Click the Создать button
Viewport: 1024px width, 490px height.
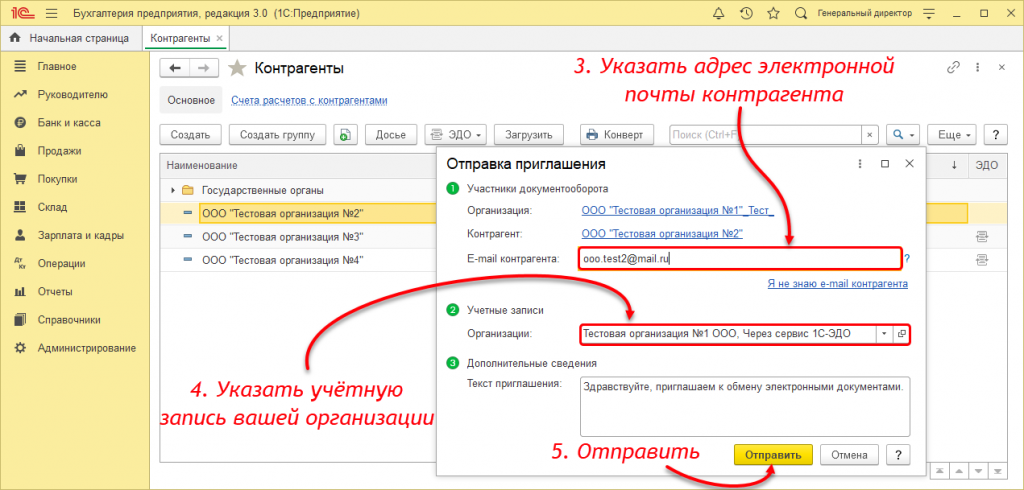click(190, 135)
